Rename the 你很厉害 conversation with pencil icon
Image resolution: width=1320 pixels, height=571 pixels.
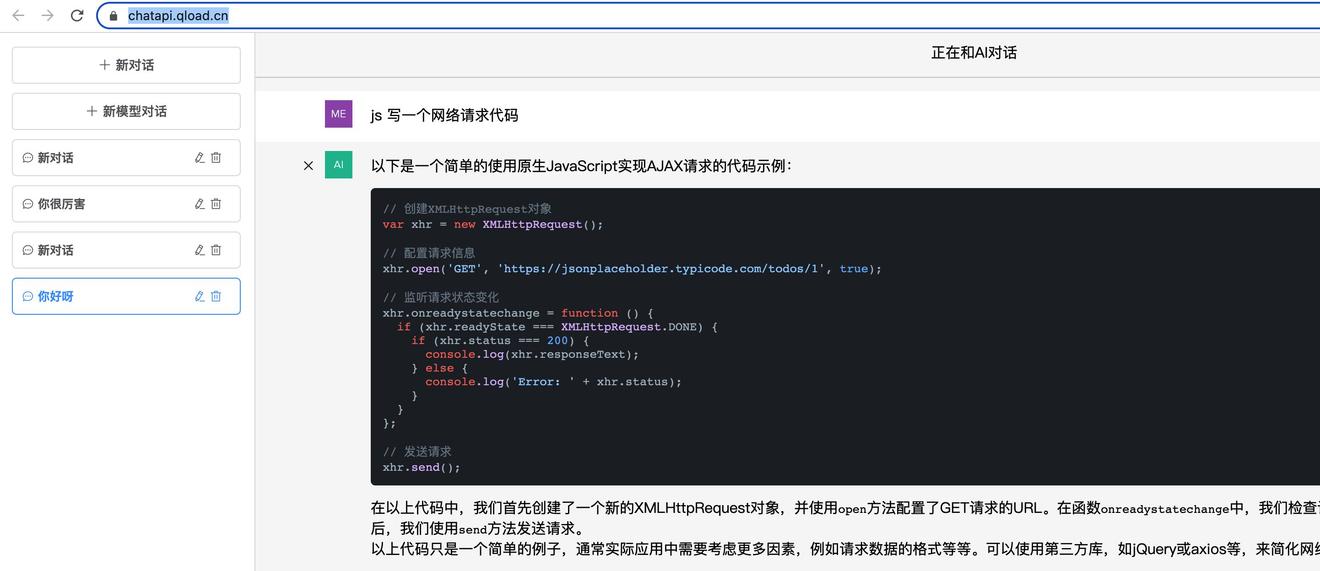point(199,204)
